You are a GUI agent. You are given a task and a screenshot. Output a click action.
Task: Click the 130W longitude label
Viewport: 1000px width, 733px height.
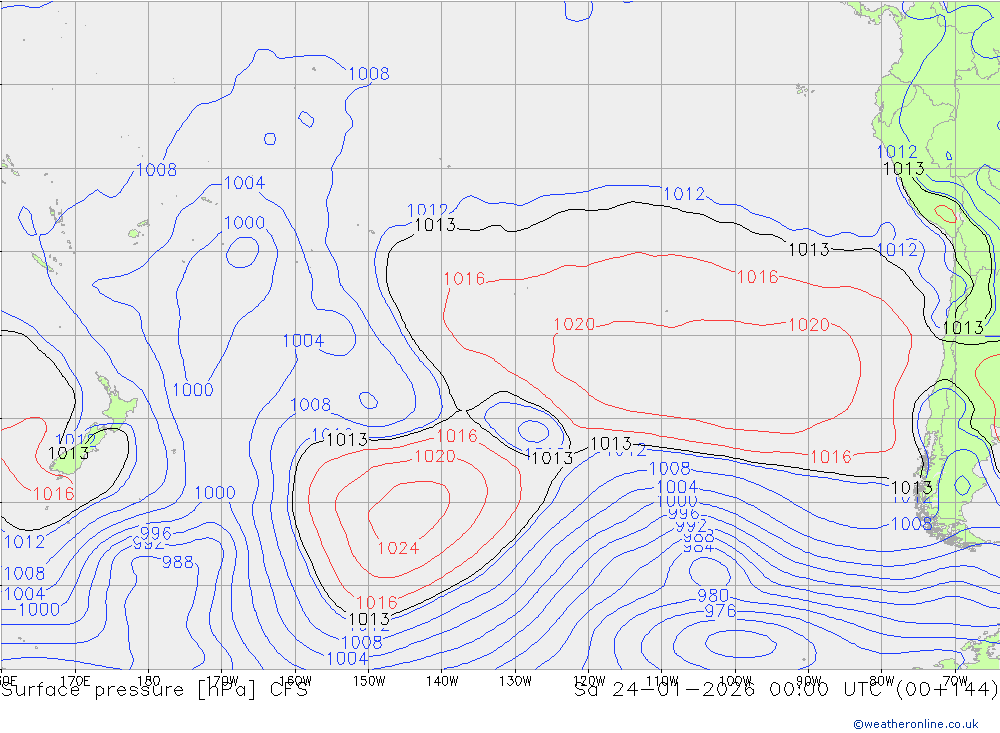(515, 681)
